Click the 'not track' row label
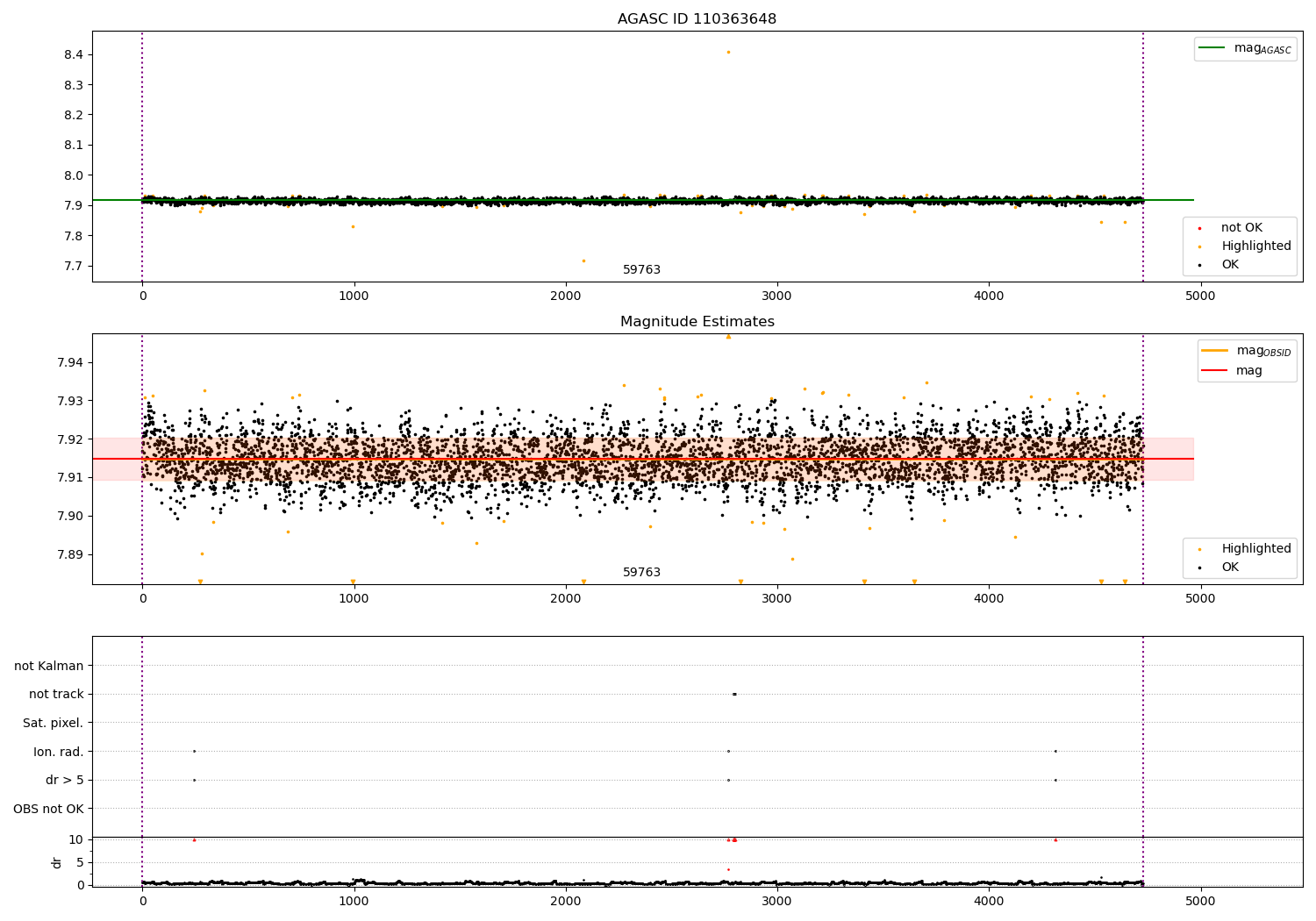Screen dimensions: 1316x921 click(56, 694)
